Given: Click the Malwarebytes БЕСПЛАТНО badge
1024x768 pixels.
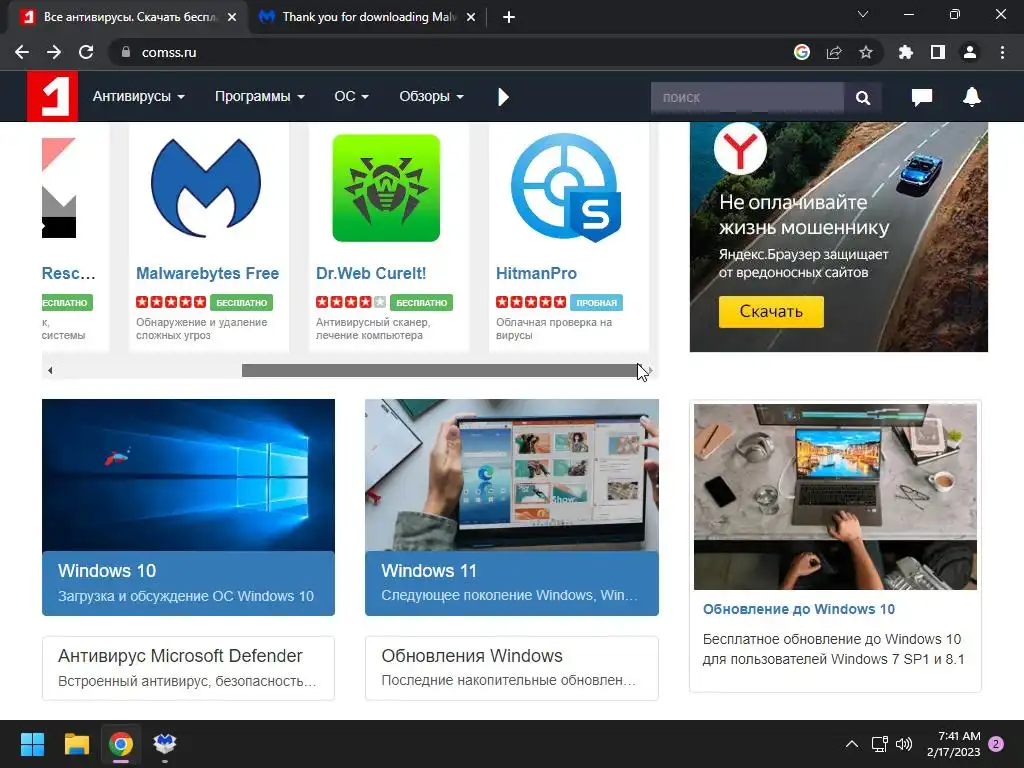Looking at the screenshot, I should pyautogui.click(x=242, y=302).
